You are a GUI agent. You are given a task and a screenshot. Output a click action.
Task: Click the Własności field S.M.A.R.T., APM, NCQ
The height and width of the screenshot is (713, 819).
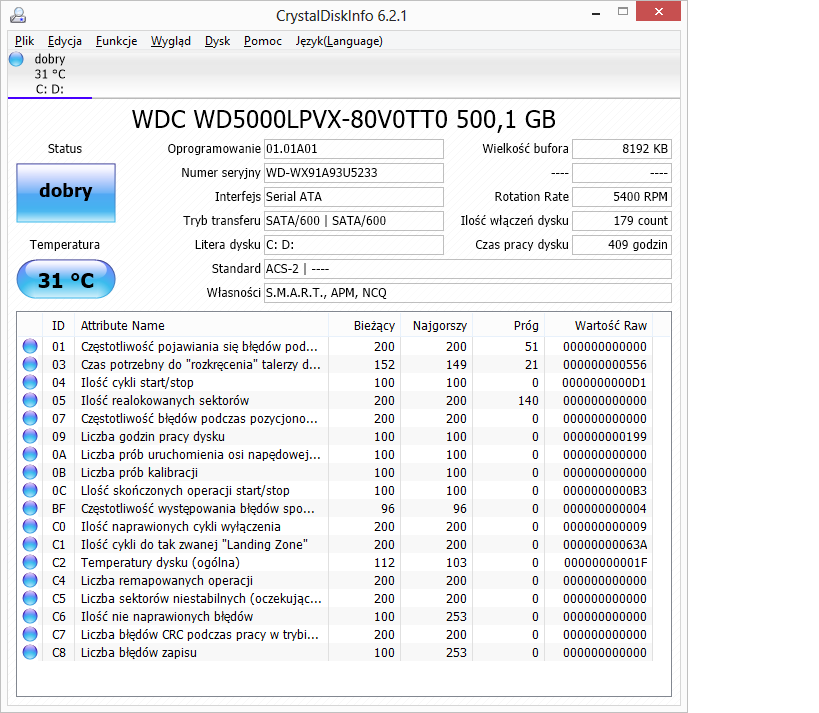click(467, 293)
